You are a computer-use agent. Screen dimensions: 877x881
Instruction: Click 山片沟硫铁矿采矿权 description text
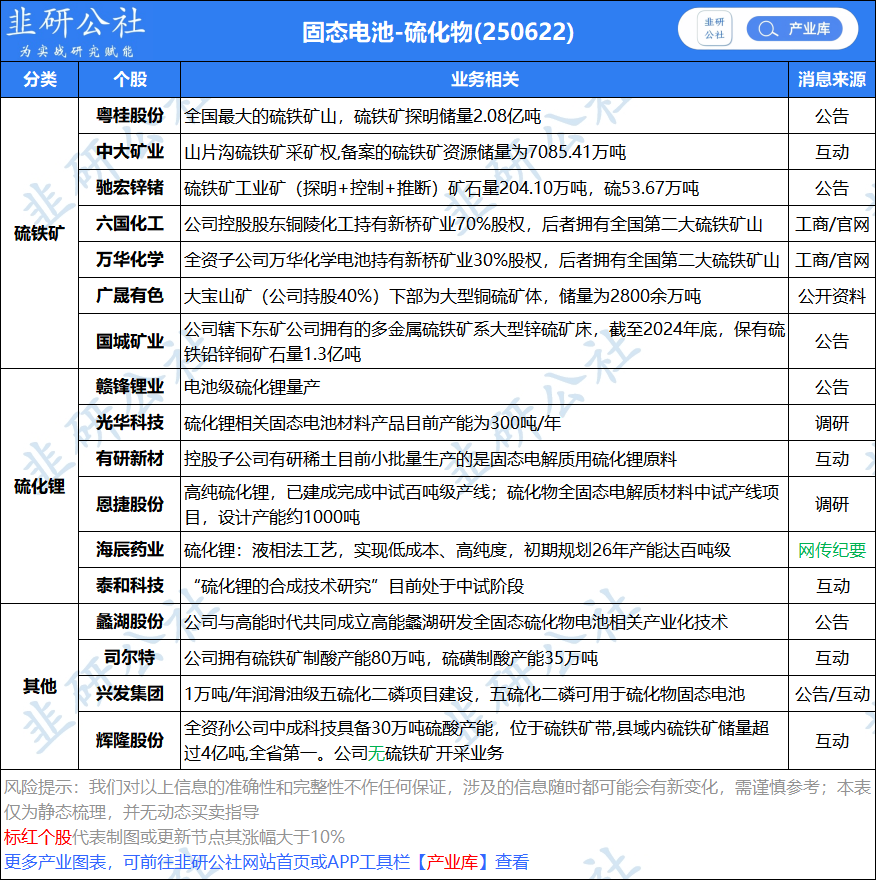[x=405, y=152]
